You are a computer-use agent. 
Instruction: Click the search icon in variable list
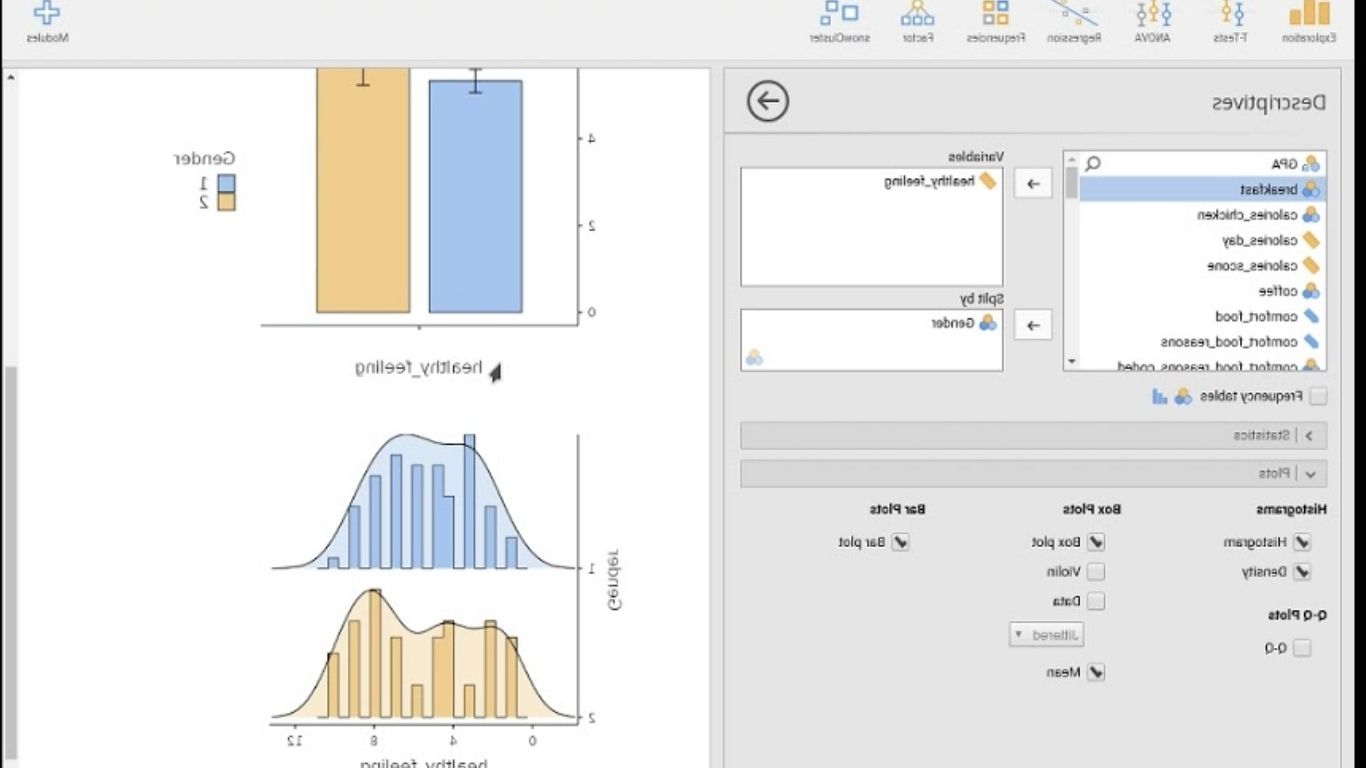point(1093,163)
